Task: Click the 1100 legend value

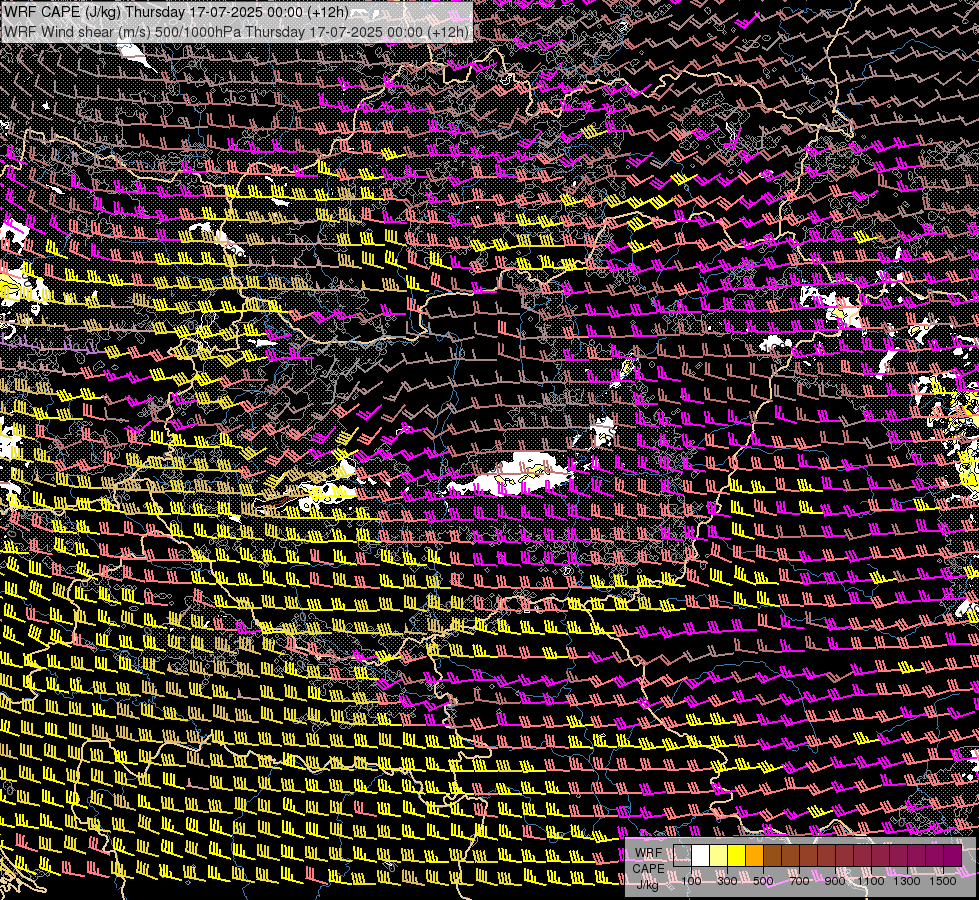Action: [x=871, y=881]
